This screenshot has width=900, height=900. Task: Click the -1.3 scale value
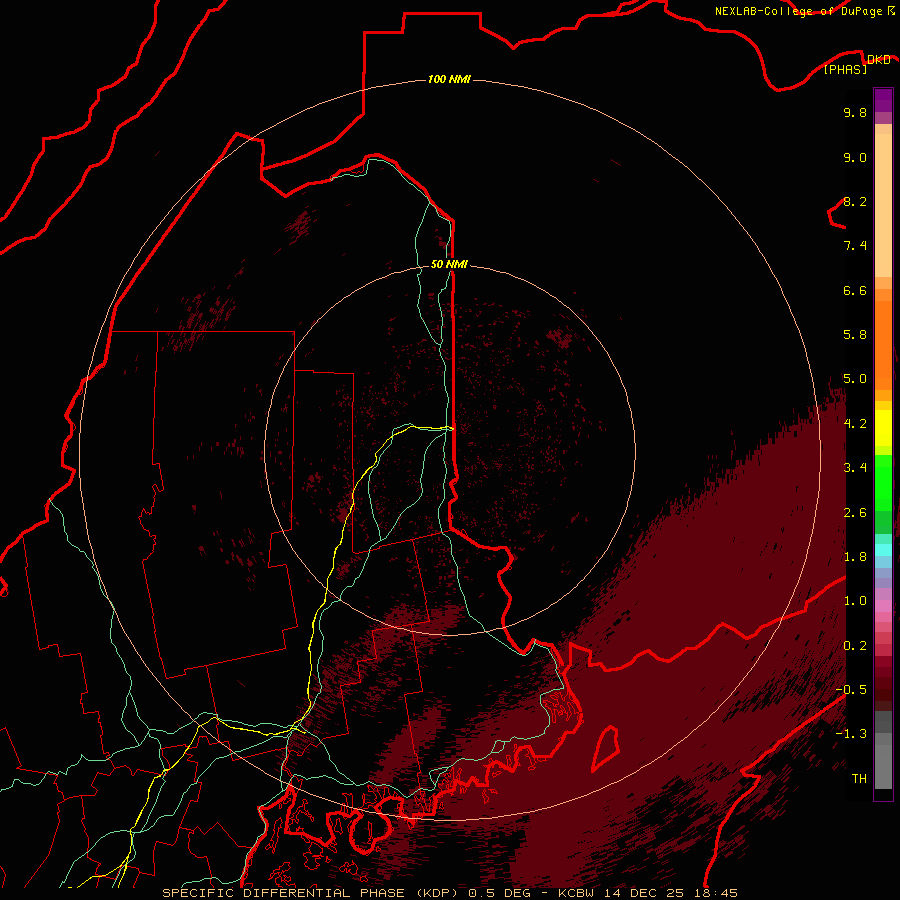[851, 734]
